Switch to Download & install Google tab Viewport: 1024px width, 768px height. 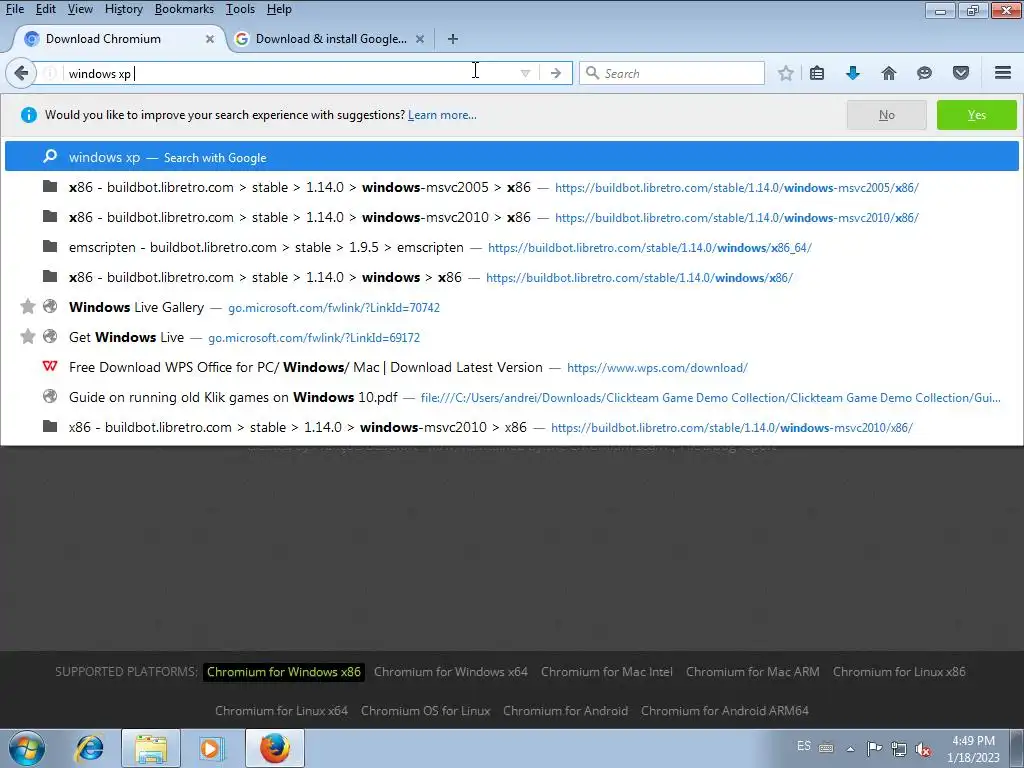[330, 39]
